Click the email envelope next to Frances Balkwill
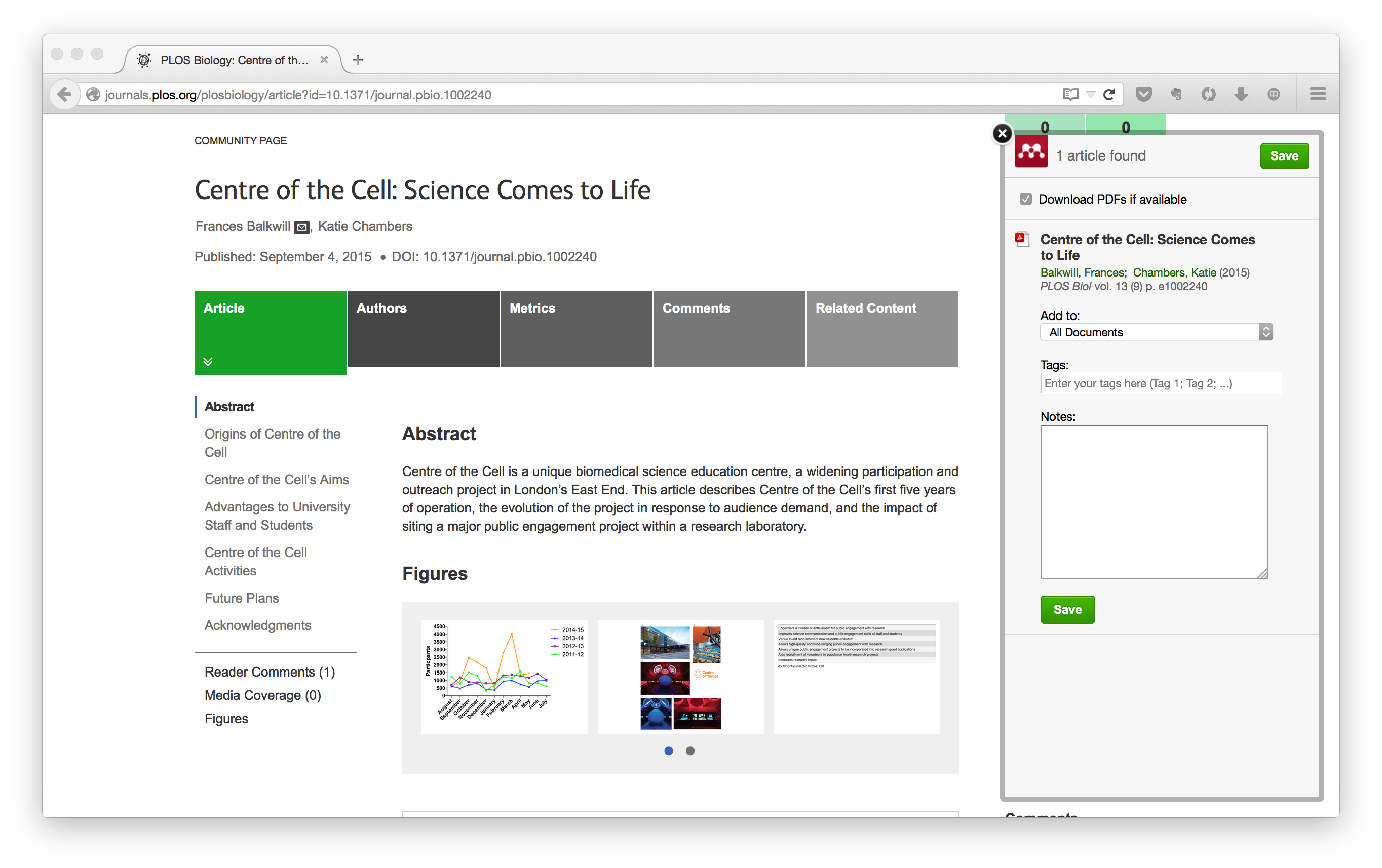The height and width of the screenshot is (868, 1382). (302, 228)
